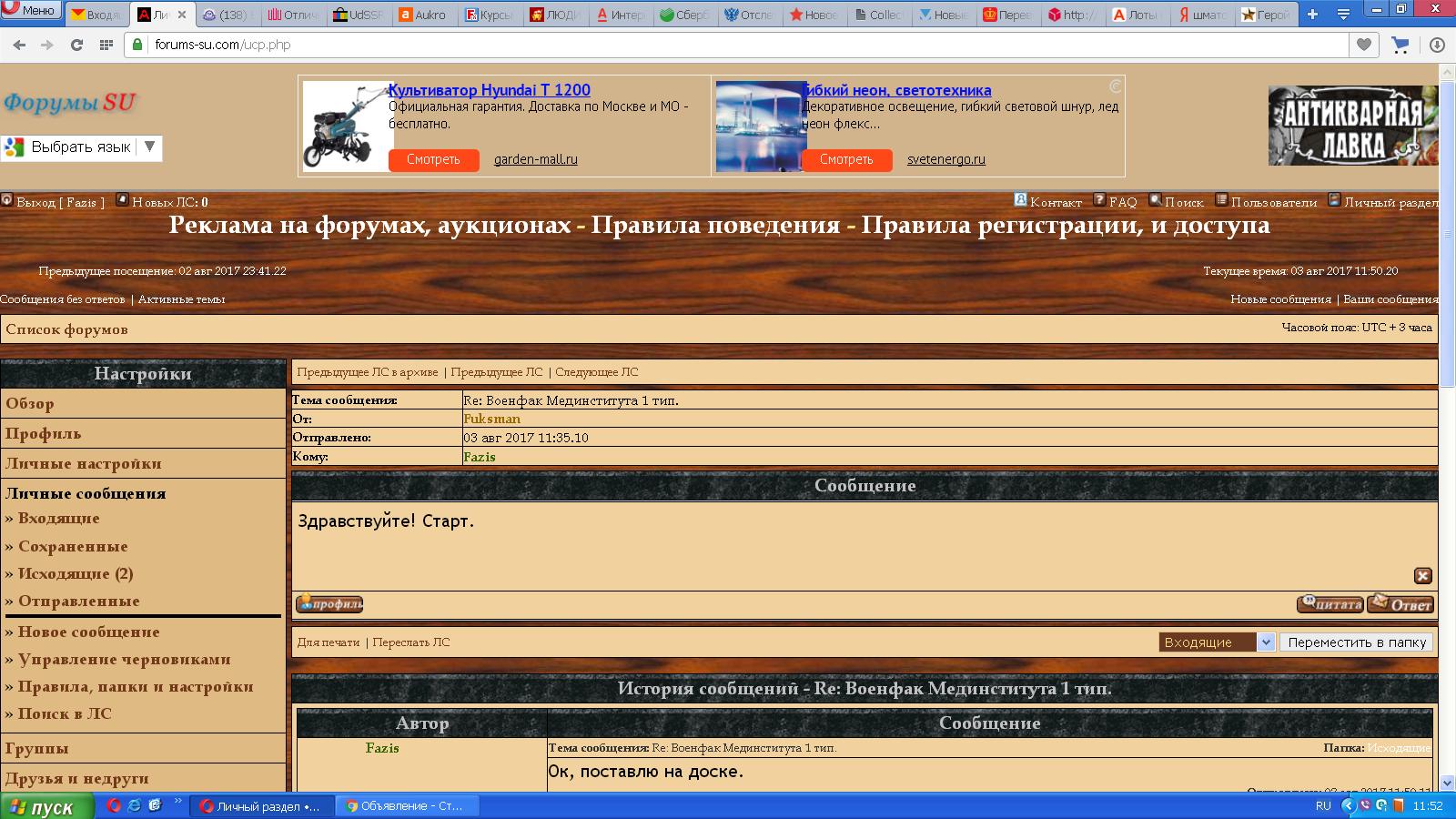Open Входящие in personal messages sidebar
Screen dimensions: 1456x819
[x=58, y=519]
